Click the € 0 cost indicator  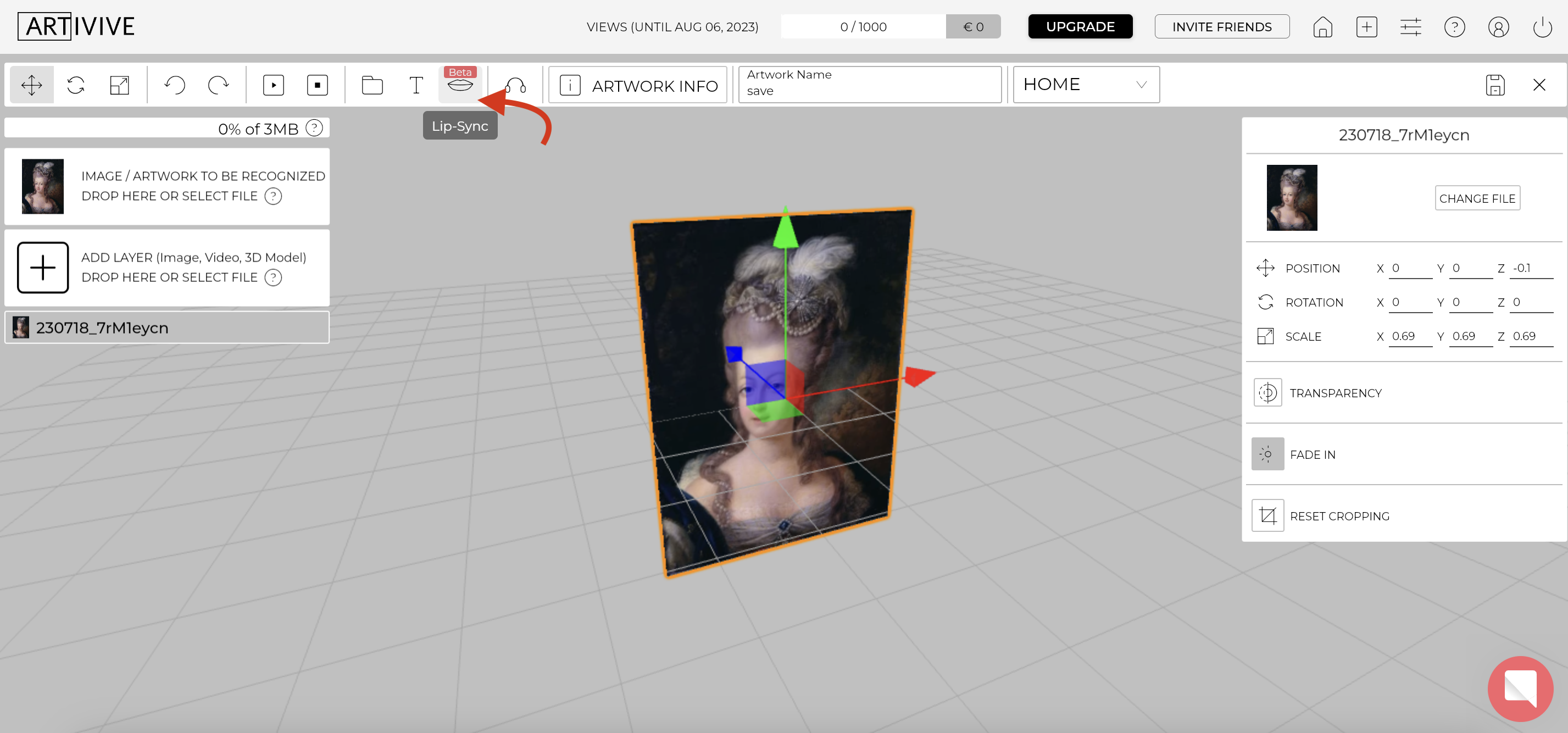click(974, 27)
